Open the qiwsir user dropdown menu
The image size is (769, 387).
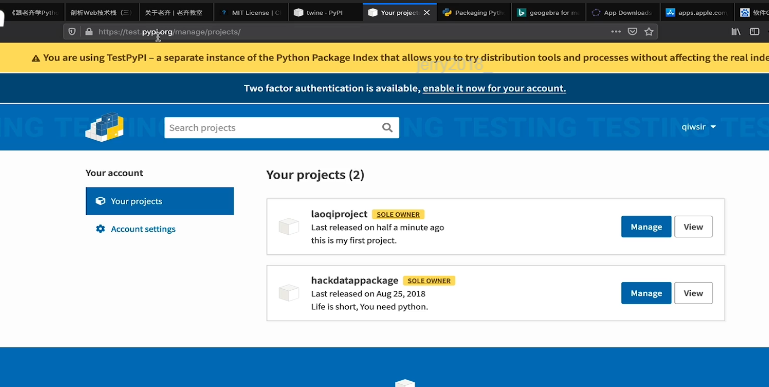pos(698,127)
